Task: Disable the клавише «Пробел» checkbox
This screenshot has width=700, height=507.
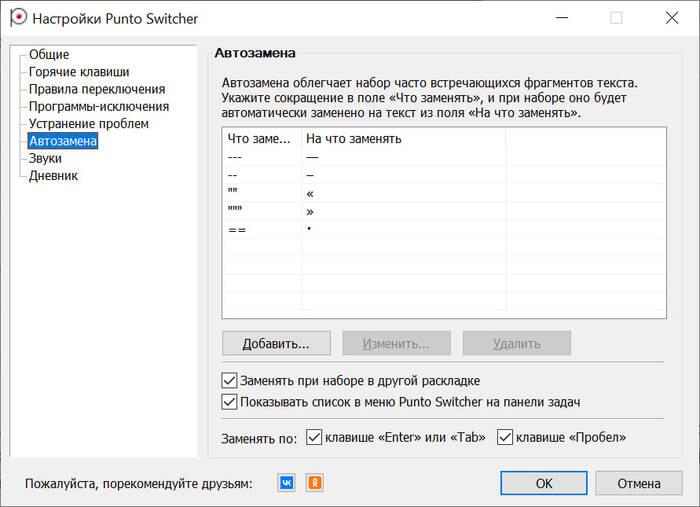Action: 505,437
